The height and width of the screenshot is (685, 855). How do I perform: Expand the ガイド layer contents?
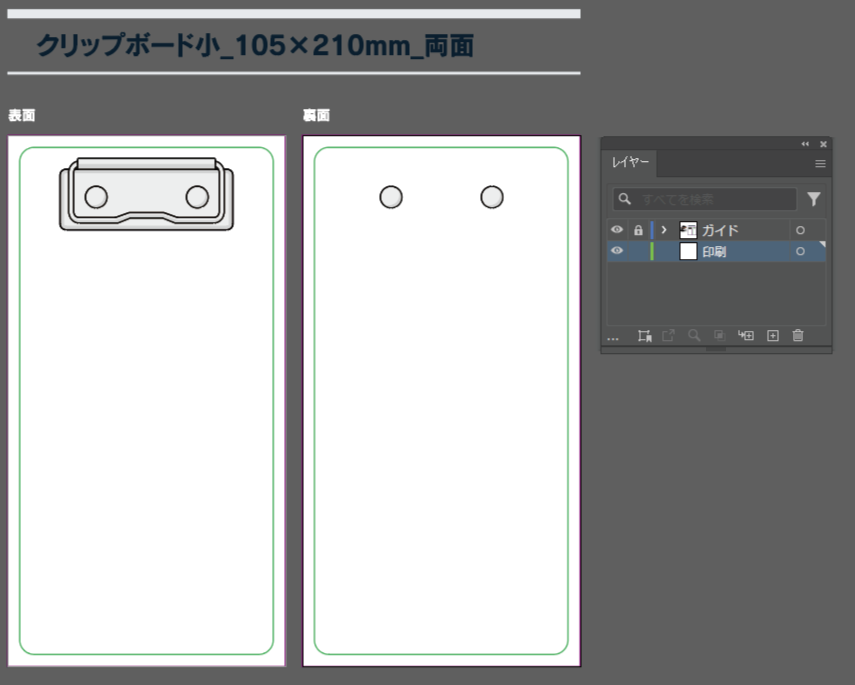pyautogui.click(x=663, y=230)
